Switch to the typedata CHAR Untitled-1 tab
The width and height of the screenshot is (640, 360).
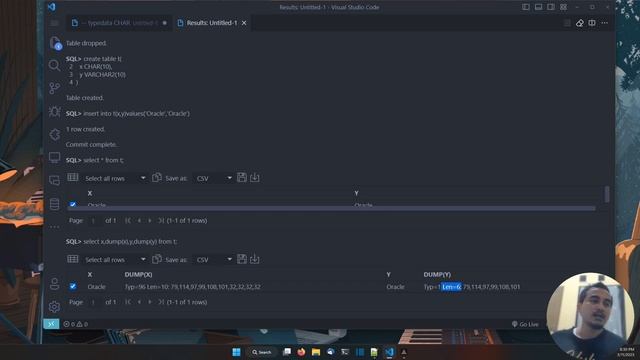coord(118,23)
